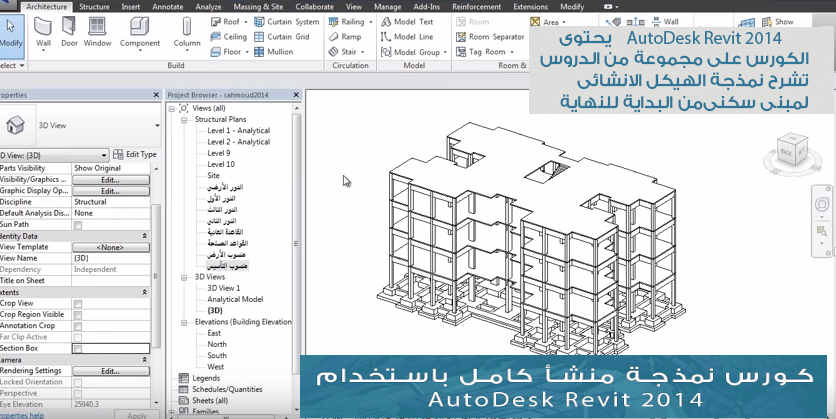Open the 3D View type selector dropdown
Image resolution: width=836 pixels, height=419 pixels.
click(157, 126)
